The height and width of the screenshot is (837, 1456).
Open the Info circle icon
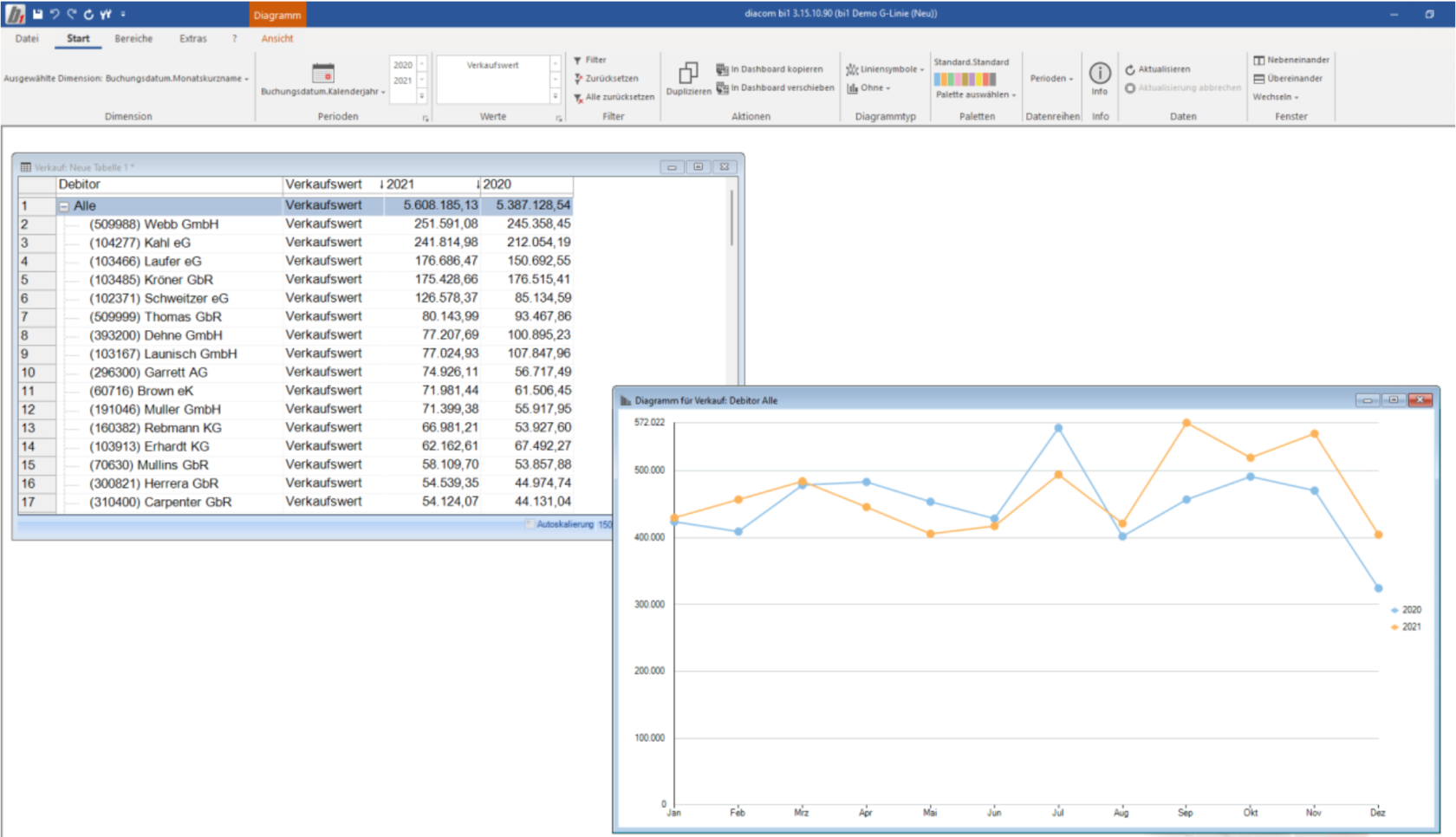pos(1100,73)
